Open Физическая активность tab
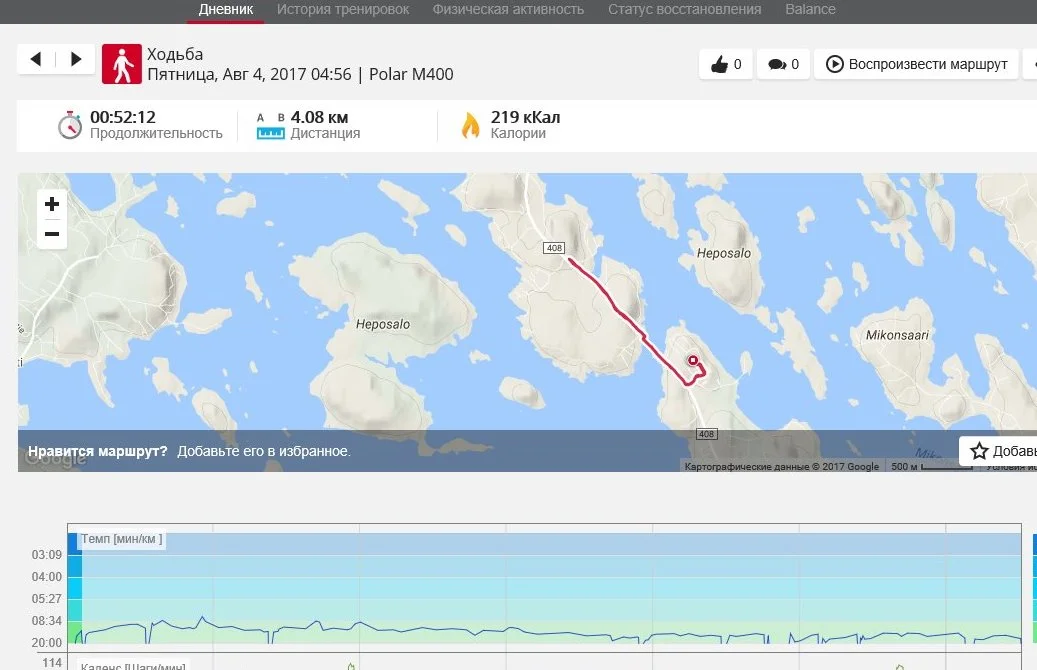The height and width of the screenshot is (670, 1037). pyautogui.click(x=508, y=10)
